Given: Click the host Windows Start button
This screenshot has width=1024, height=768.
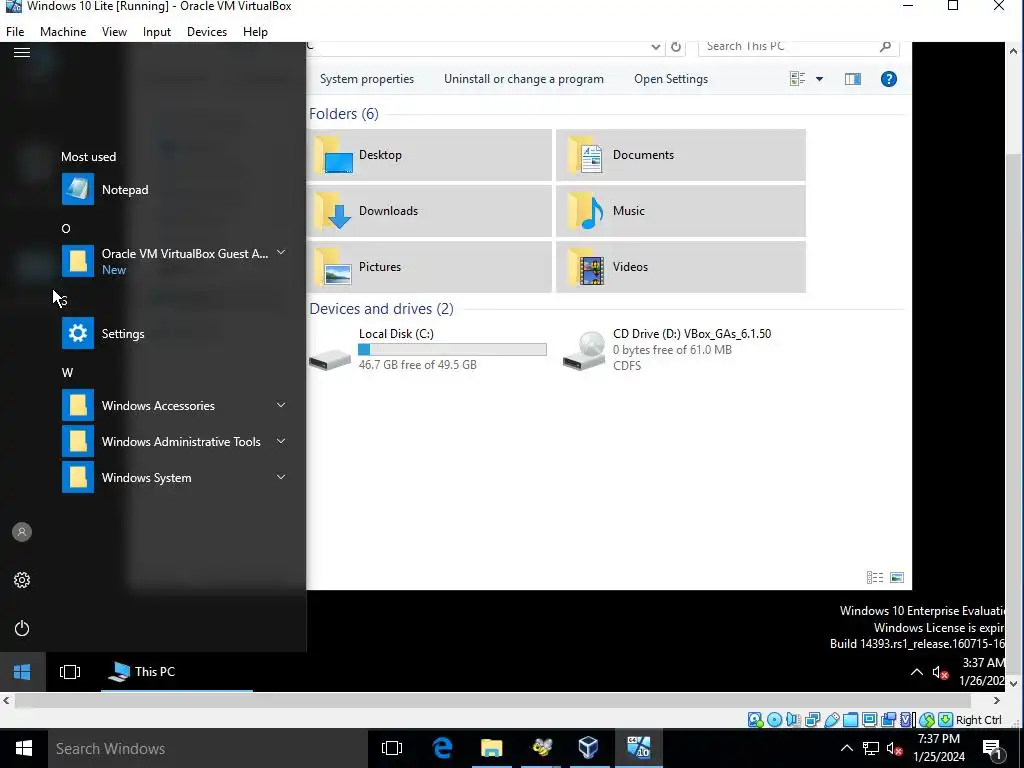Looking at the screenshot, I should pyautogui.click(x=24, y=748).
